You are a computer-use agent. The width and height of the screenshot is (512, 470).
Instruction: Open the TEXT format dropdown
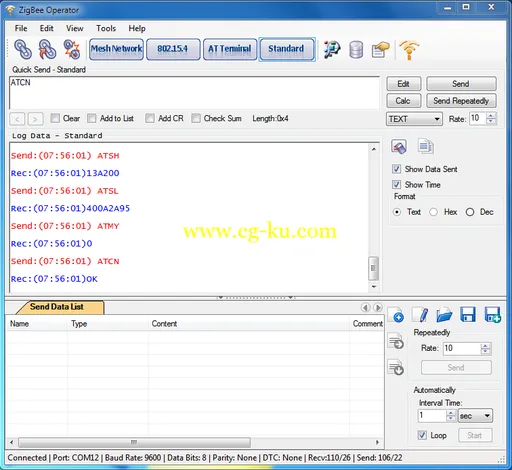tap(414, 119)
